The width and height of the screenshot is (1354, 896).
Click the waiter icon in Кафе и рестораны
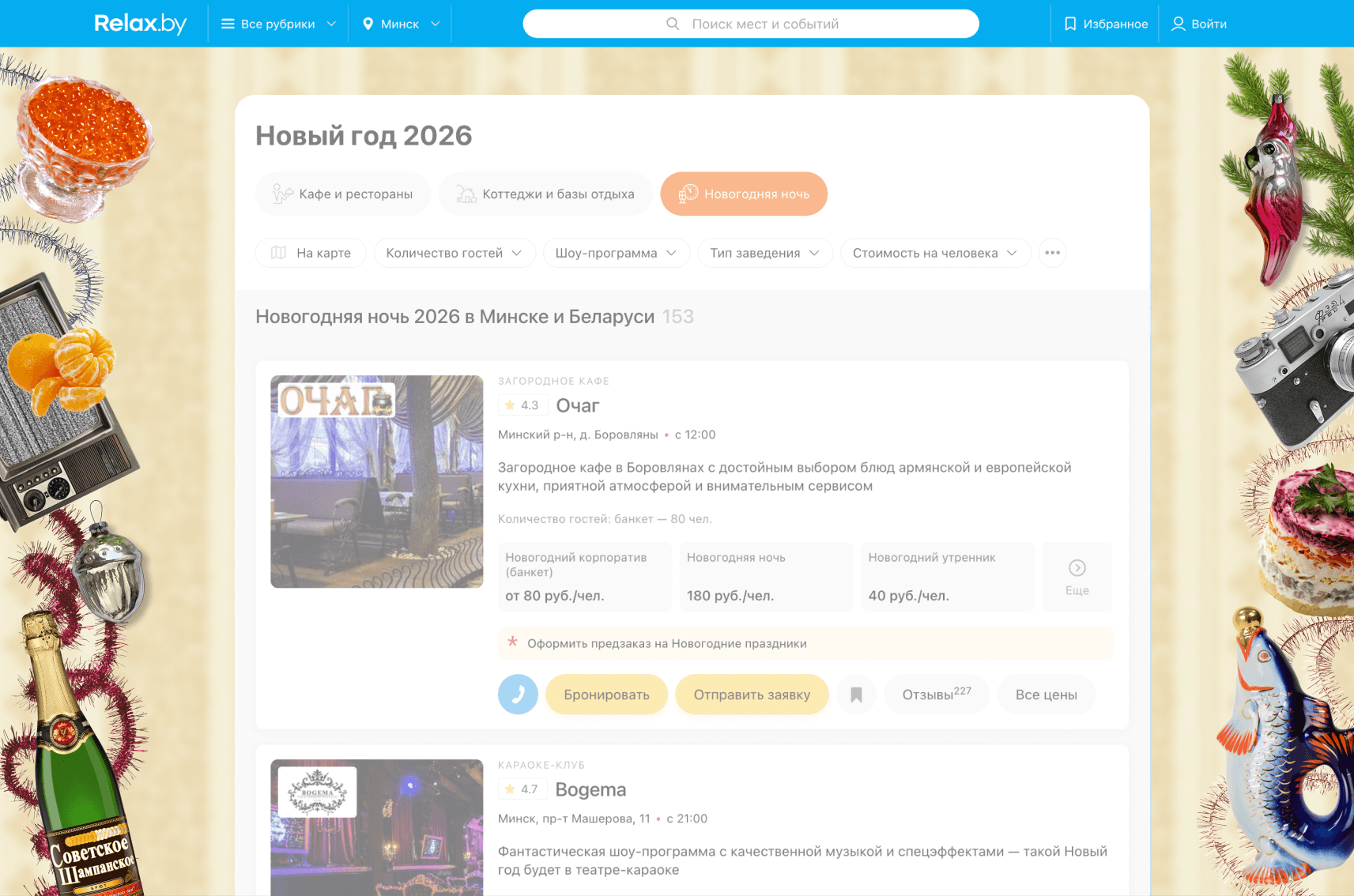pos(282,194)
